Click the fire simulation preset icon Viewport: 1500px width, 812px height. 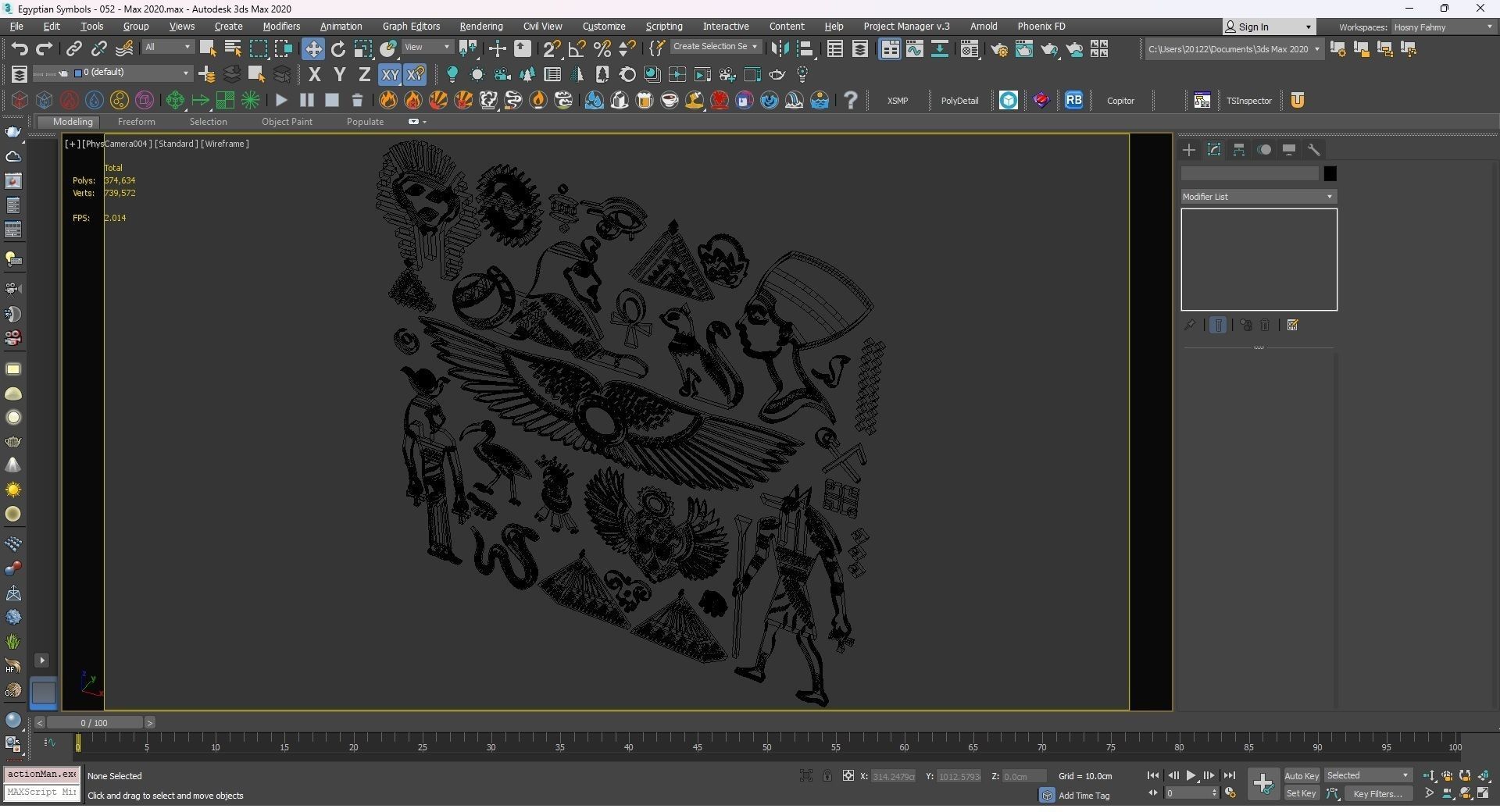click(x=387, y=100)
